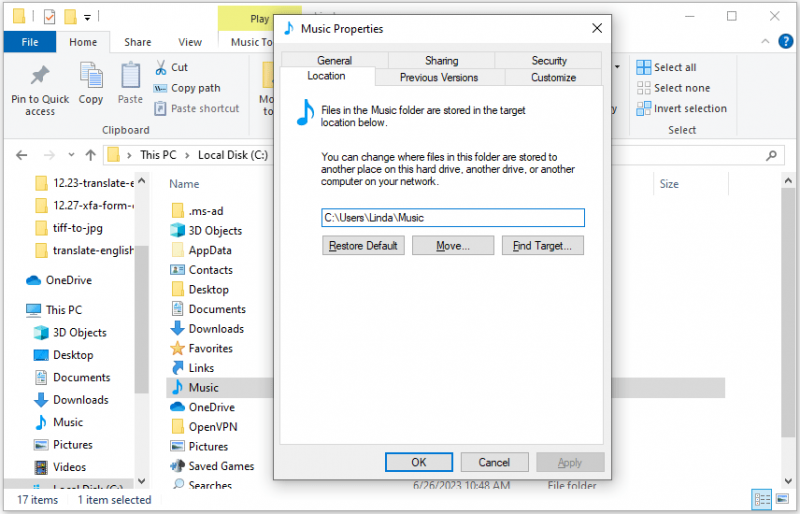This screenshot has width=800, height=514.
Task: Expand address bar root chevron
Action: tap(130, 155)
